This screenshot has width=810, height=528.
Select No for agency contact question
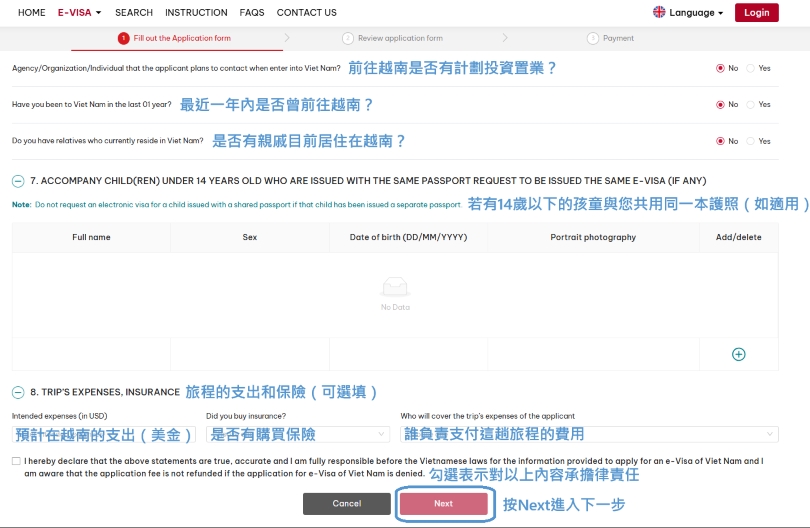point(720,68)
